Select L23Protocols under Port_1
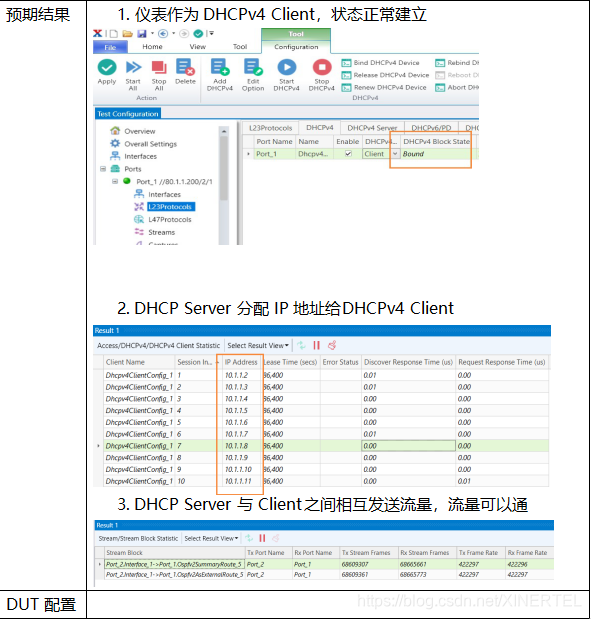Image resolution: width=591 pixels, height=619 pixels. [170, 206]
